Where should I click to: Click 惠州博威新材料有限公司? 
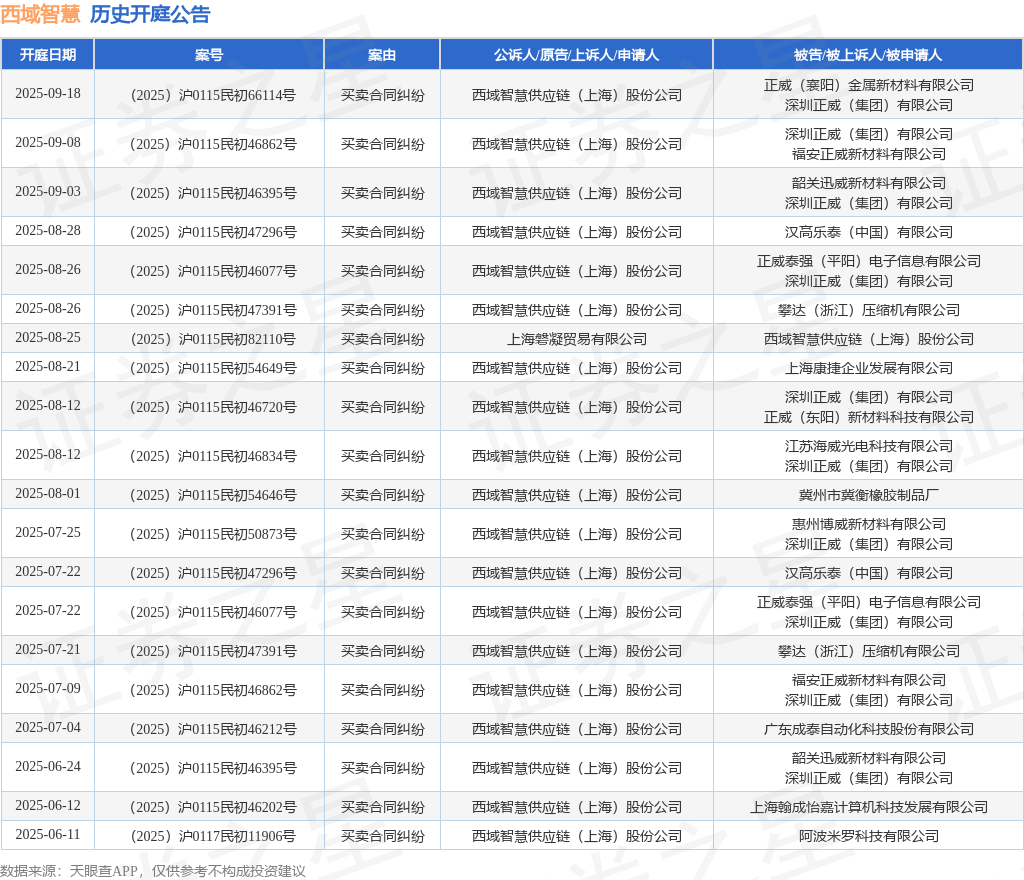click(x=869, y=524)
